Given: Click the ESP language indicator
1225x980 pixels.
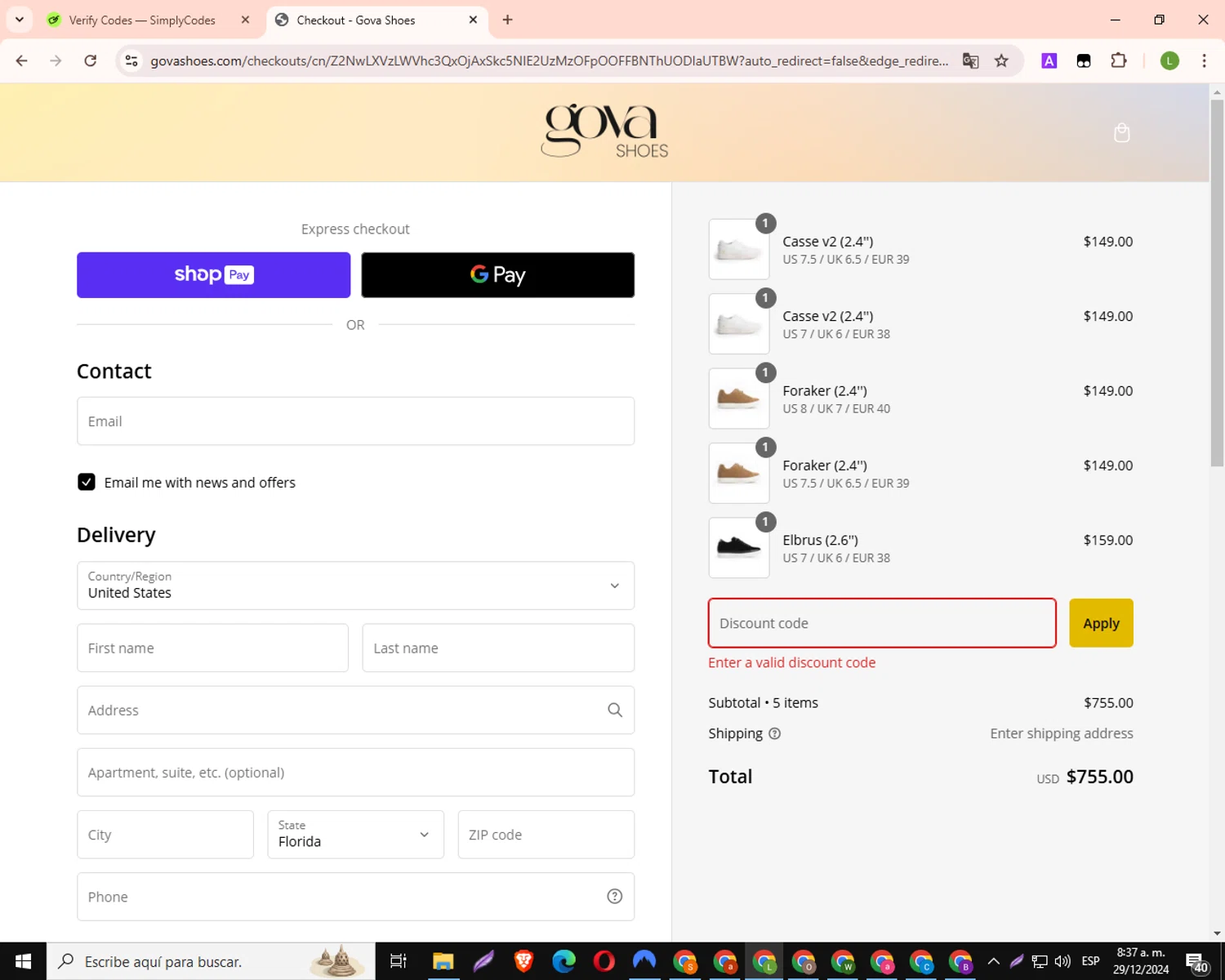Looking at the screenshot, I should 1090,961.
